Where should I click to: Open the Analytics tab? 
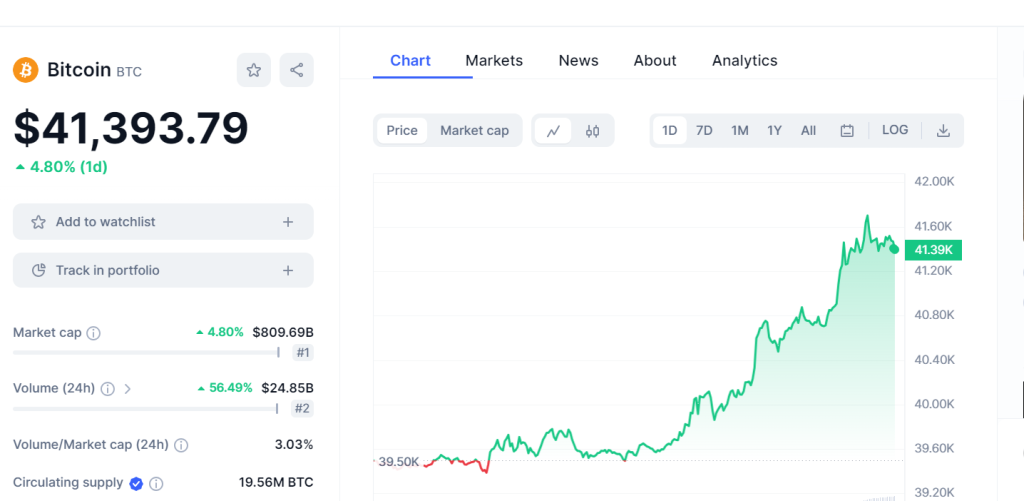tap(744, 61)
